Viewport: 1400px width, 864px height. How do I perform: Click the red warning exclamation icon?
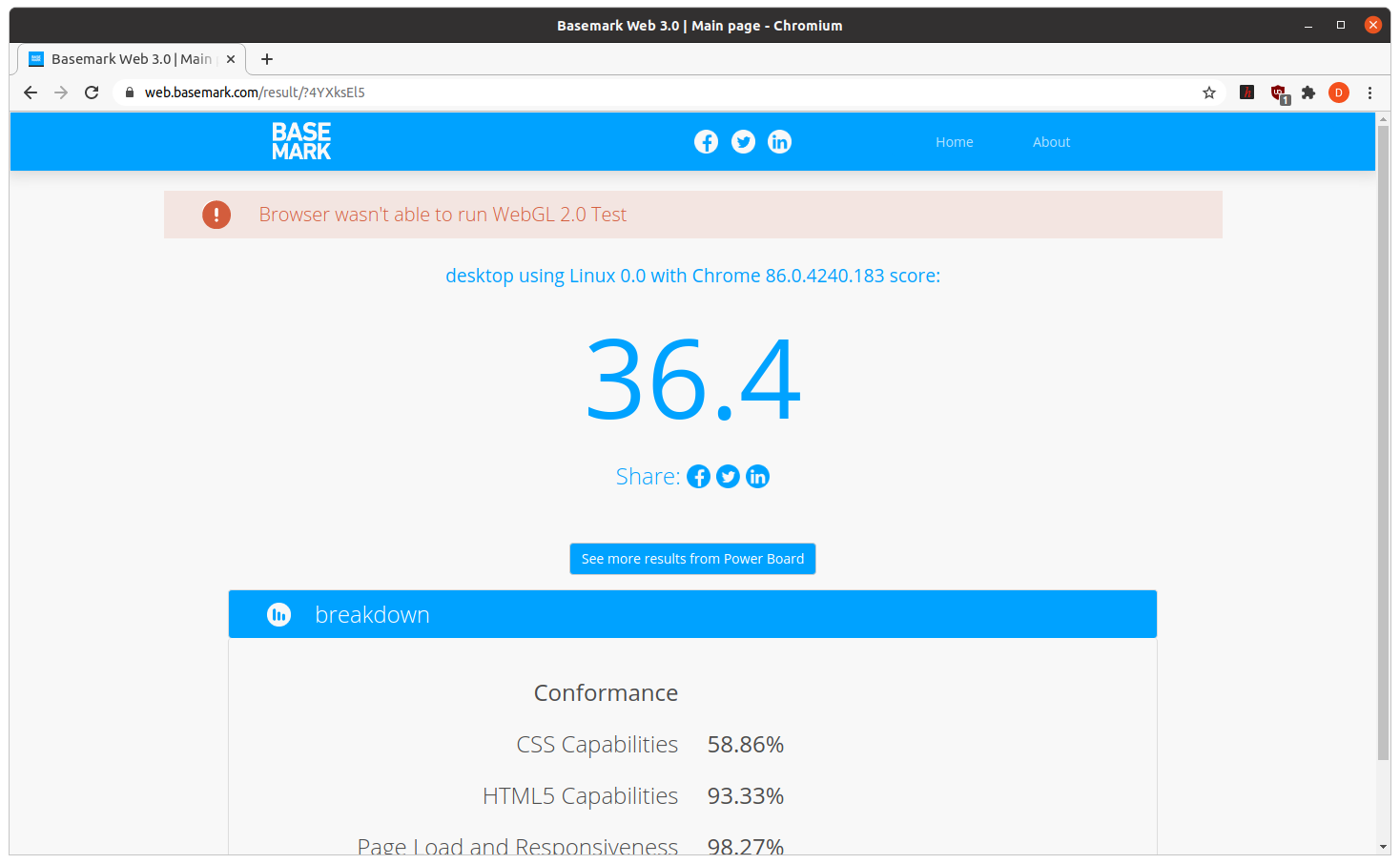(x=216, y=215)
